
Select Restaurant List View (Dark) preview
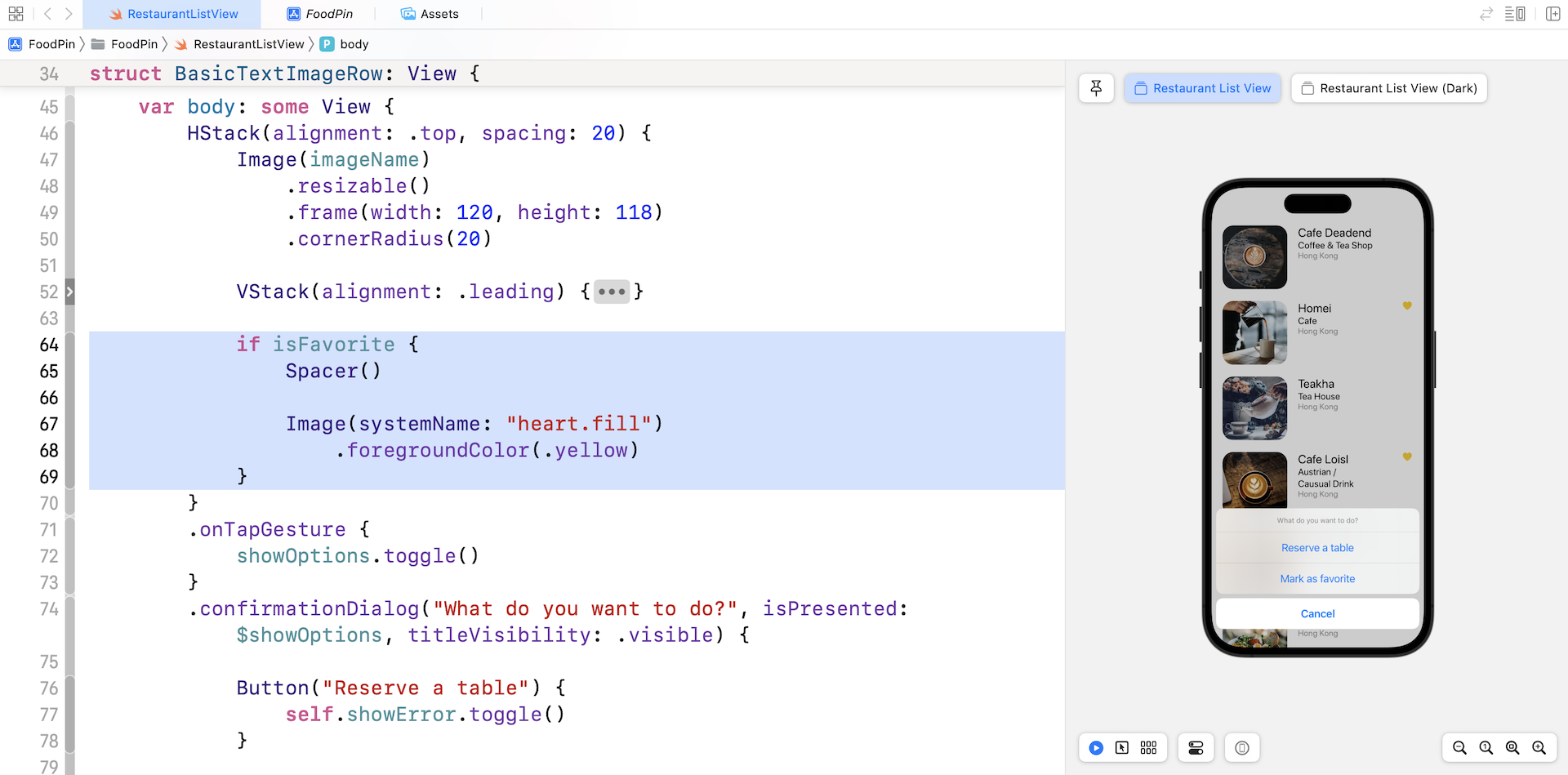point(1388,88)
